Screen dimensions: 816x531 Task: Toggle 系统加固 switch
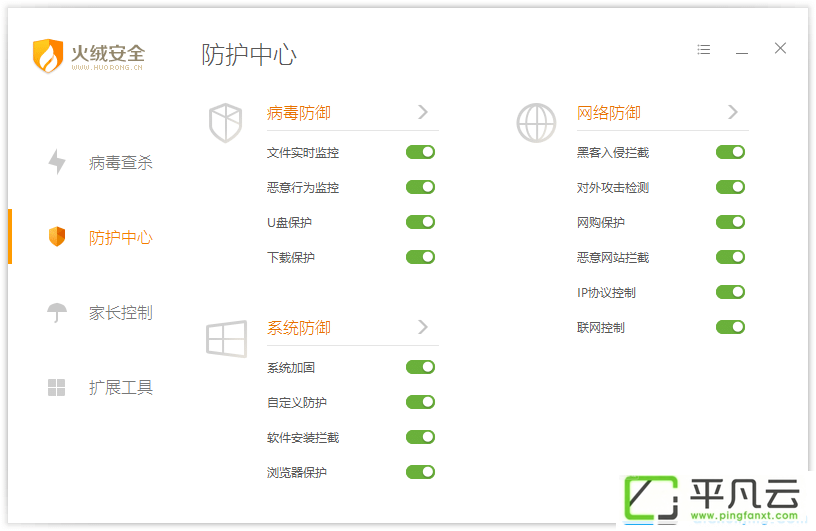click(x=420, y=367)
